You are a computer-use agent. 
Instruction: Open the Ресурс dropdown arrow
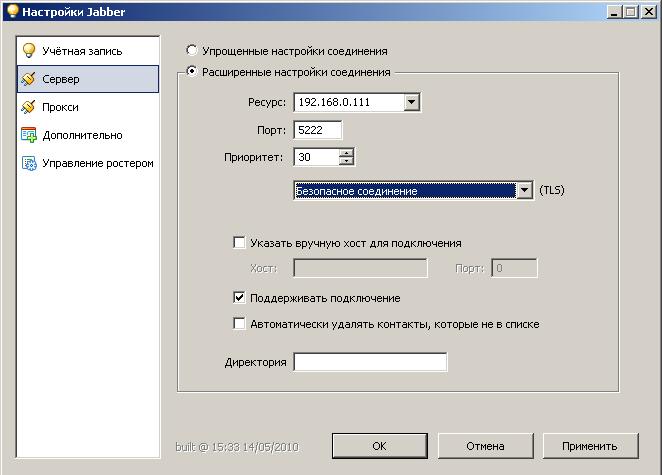[411, 102]
